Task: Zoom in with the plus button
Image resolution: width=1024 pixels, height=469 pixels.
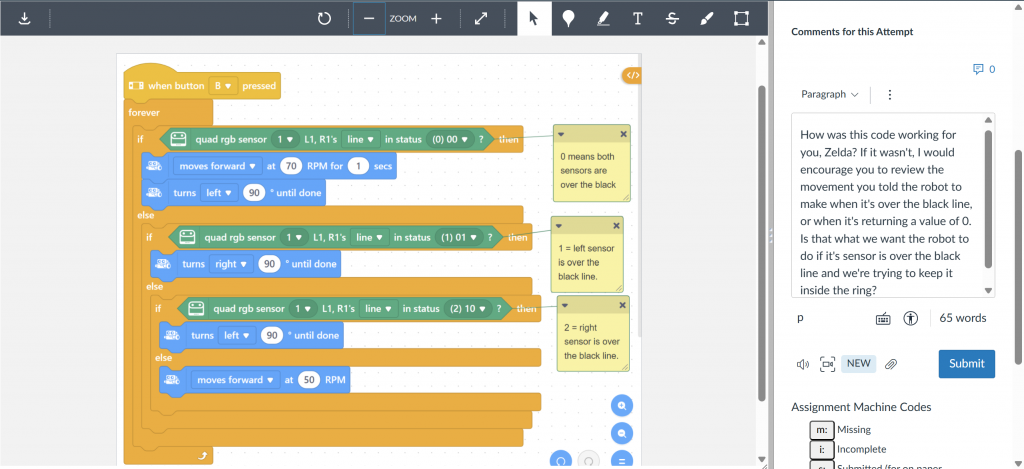Action: tap(436, 19)
